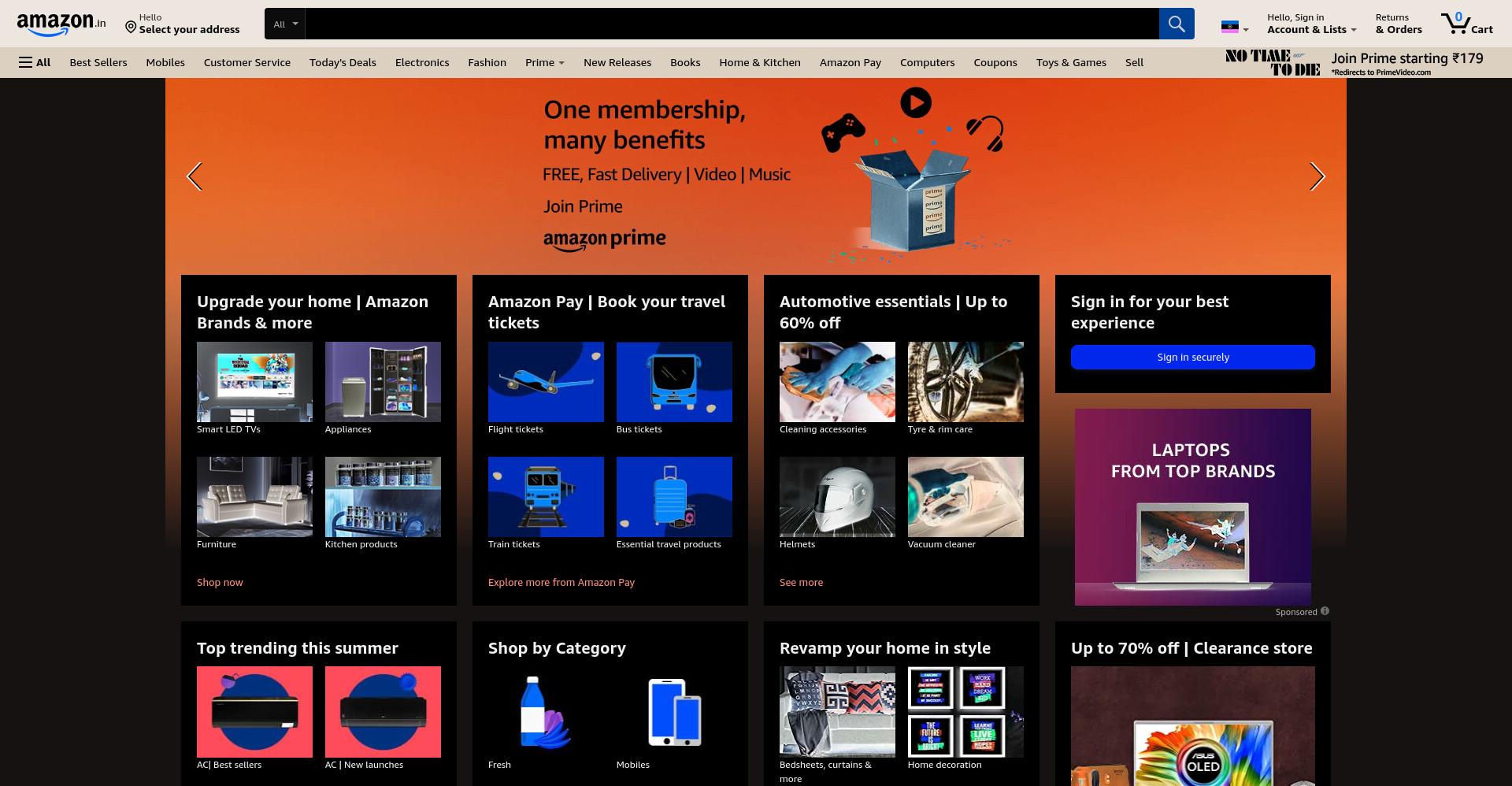Viewport: 1512px width, 786px height.
Task: Open Coupons nav item
Action: [x=995, y=62]
